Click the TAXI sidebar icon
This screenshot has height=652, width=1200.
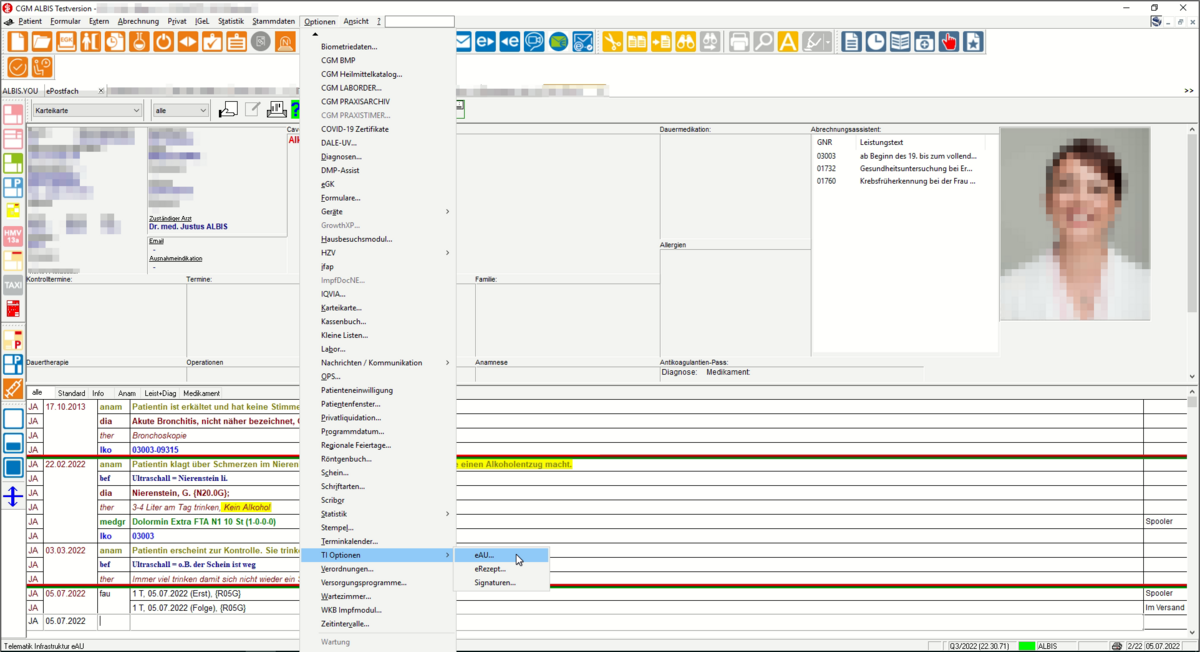point(13,286)
